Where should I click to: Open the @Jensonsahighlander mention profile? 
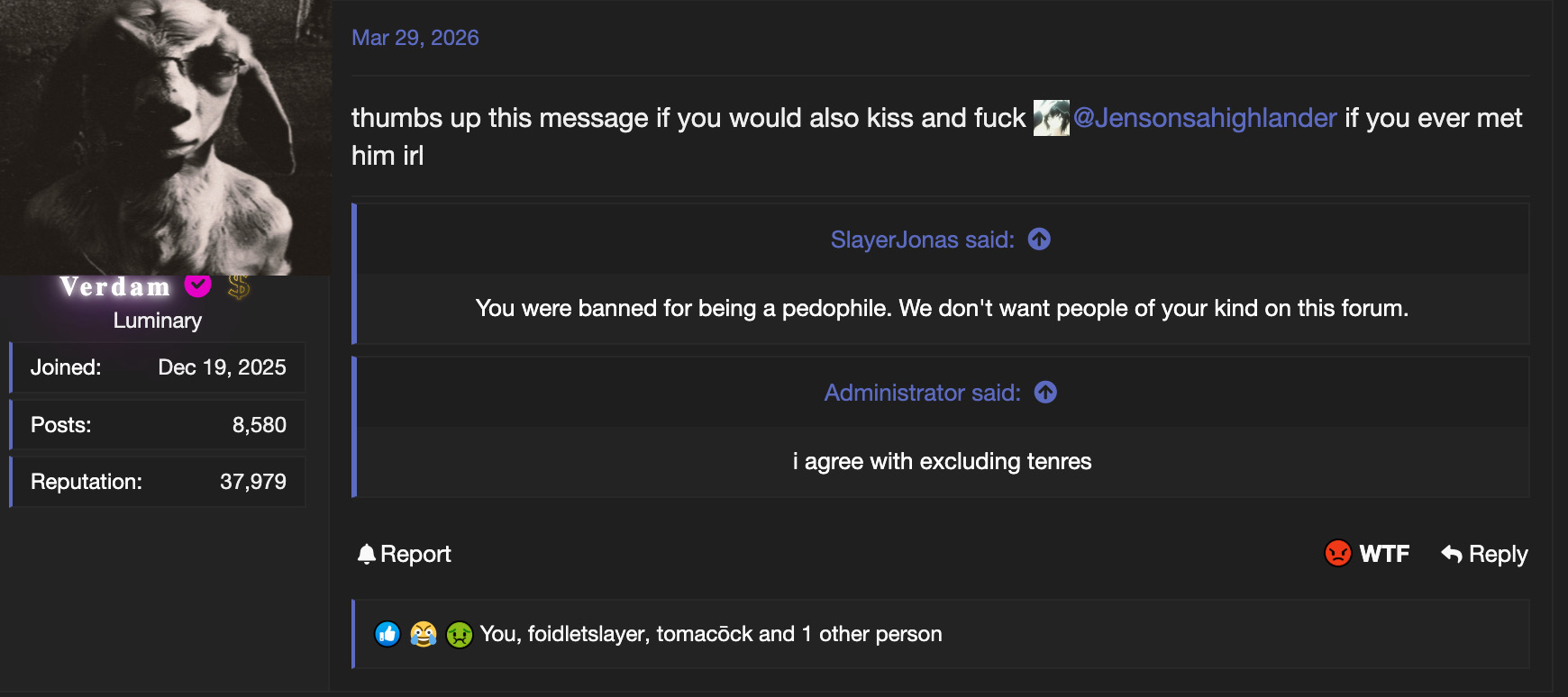1205,118
